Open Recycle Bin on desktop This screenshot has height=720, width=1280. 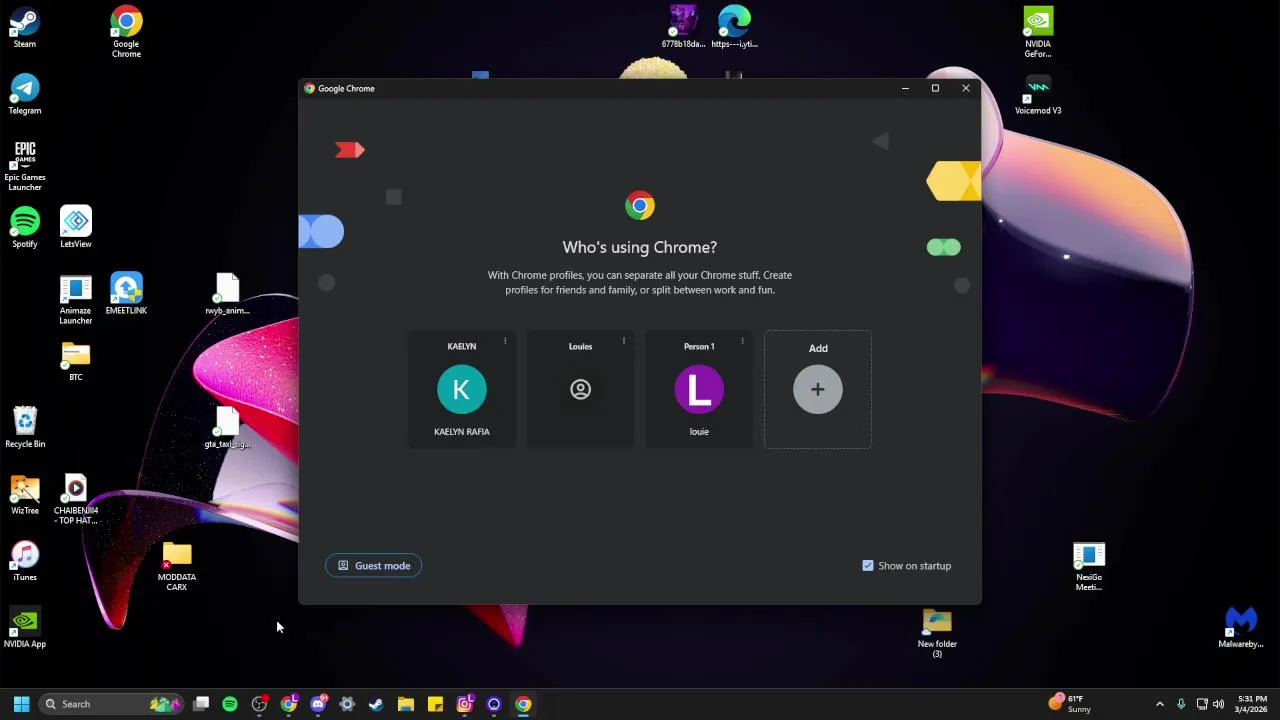[25, 428]
